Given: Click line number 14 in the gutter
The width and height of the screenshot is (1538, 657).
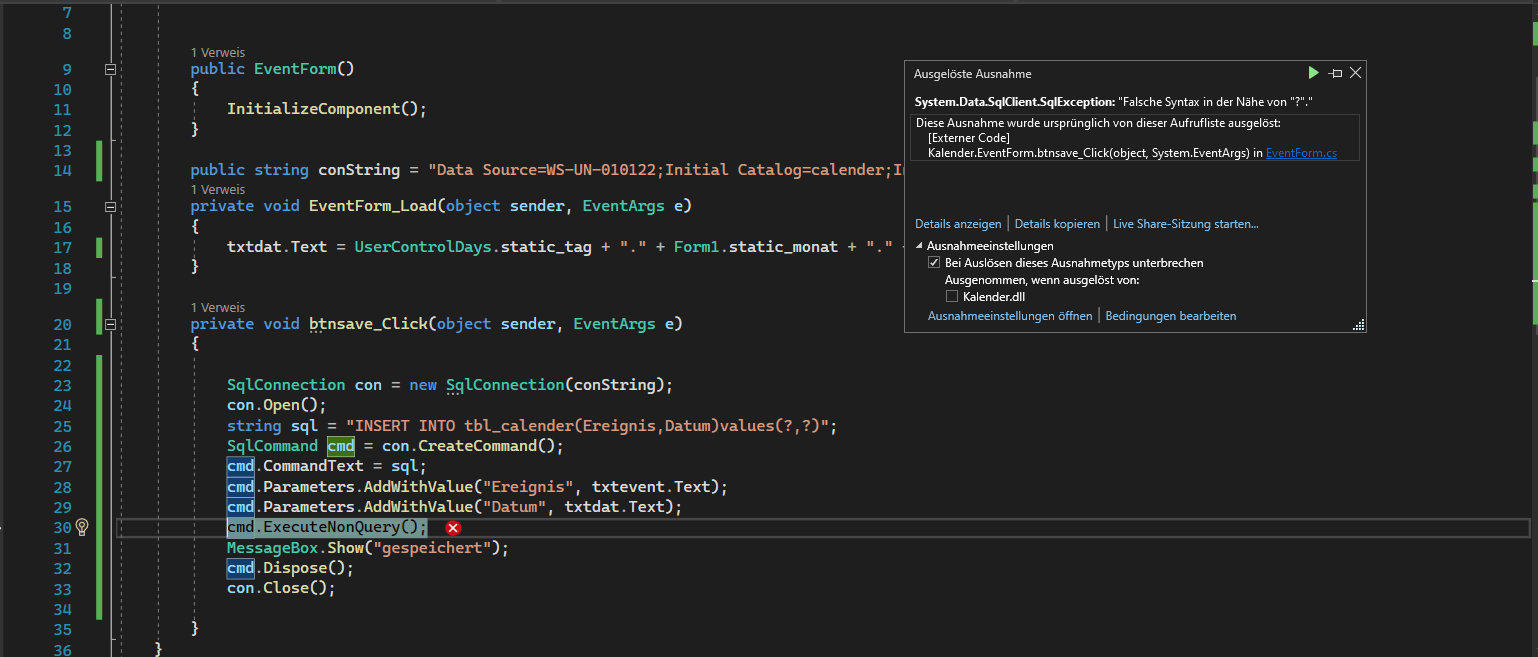Looking at the screenshot, I should 61,170.
